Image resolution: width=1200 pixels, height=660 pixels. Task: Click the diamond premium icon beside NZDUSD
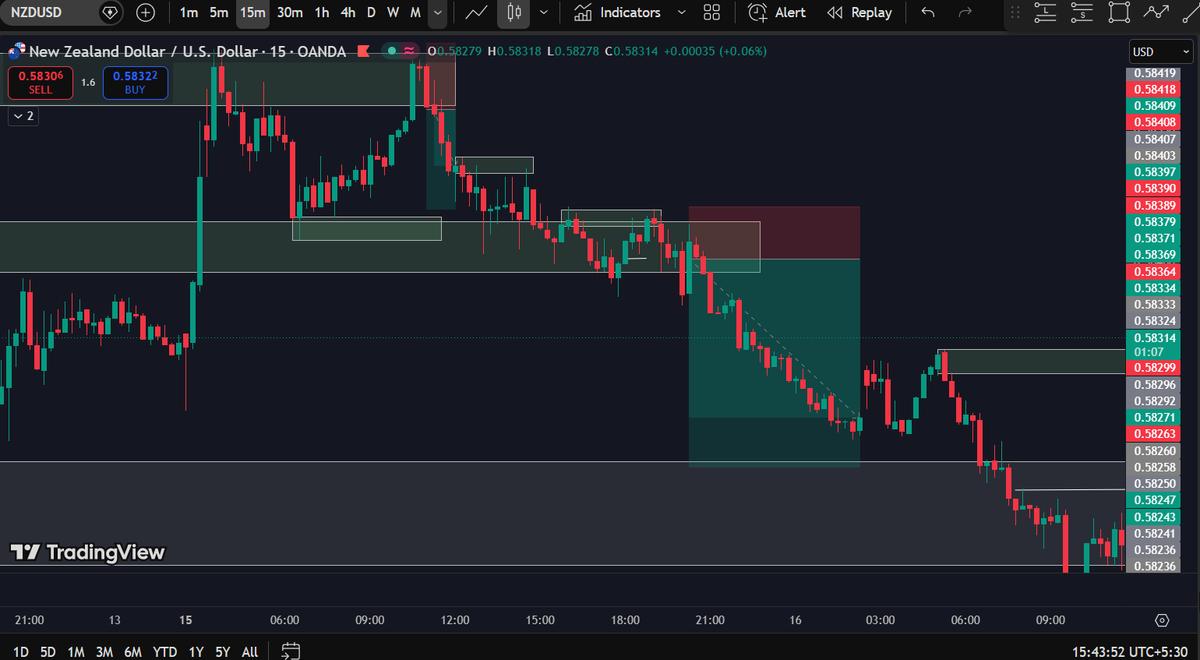point(110,13)
